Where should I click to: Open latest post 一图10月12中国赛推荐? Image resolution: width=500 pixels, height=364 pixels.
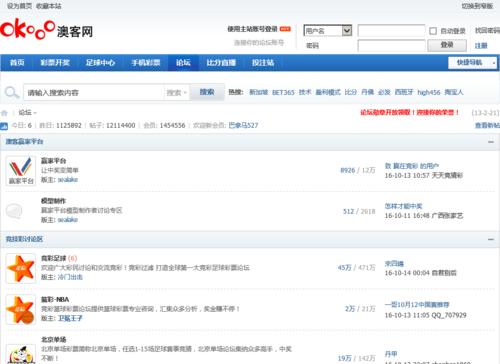point(417,305)
